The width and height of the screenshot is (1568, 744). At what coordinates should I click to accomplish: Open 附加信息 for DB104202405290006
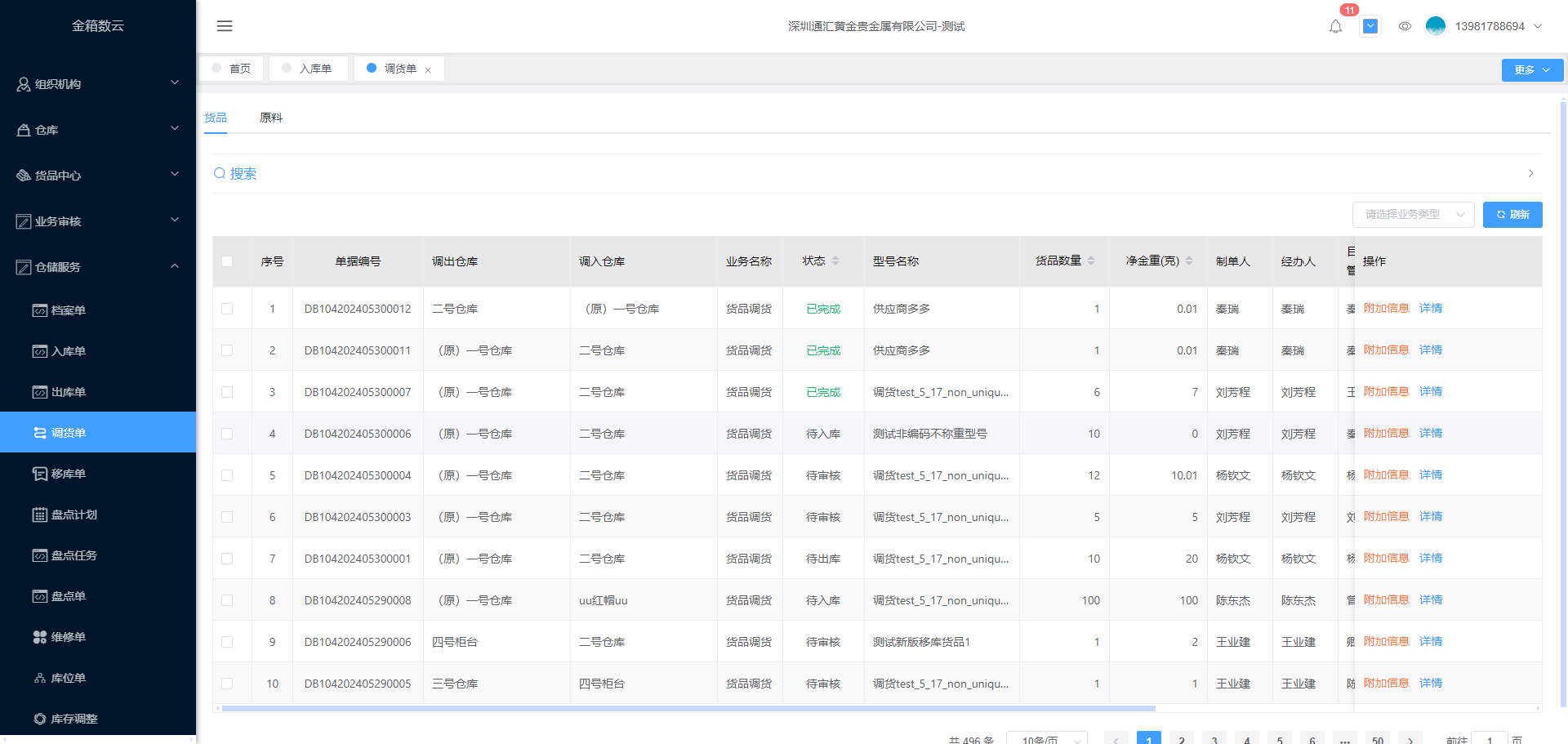click(x=1387, y=641)
